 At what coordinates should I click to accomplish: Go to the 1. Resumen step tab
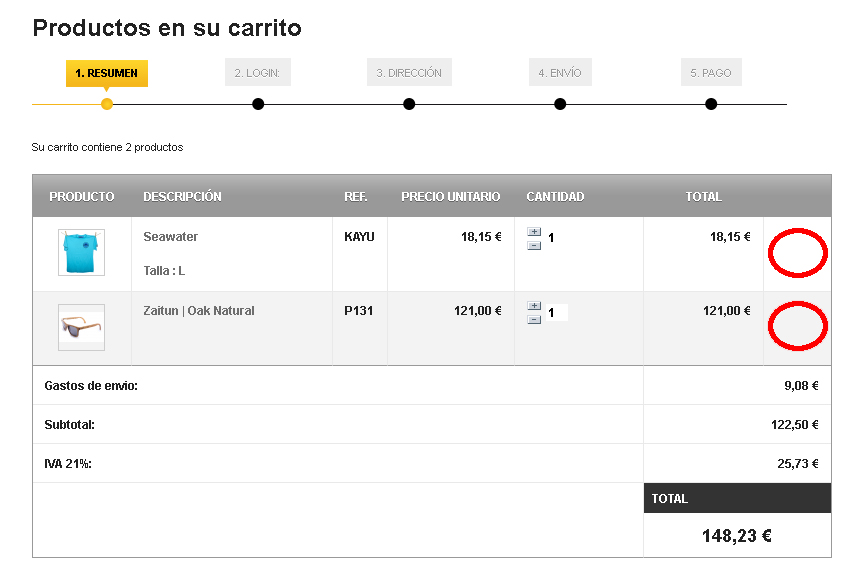(107, 73)
